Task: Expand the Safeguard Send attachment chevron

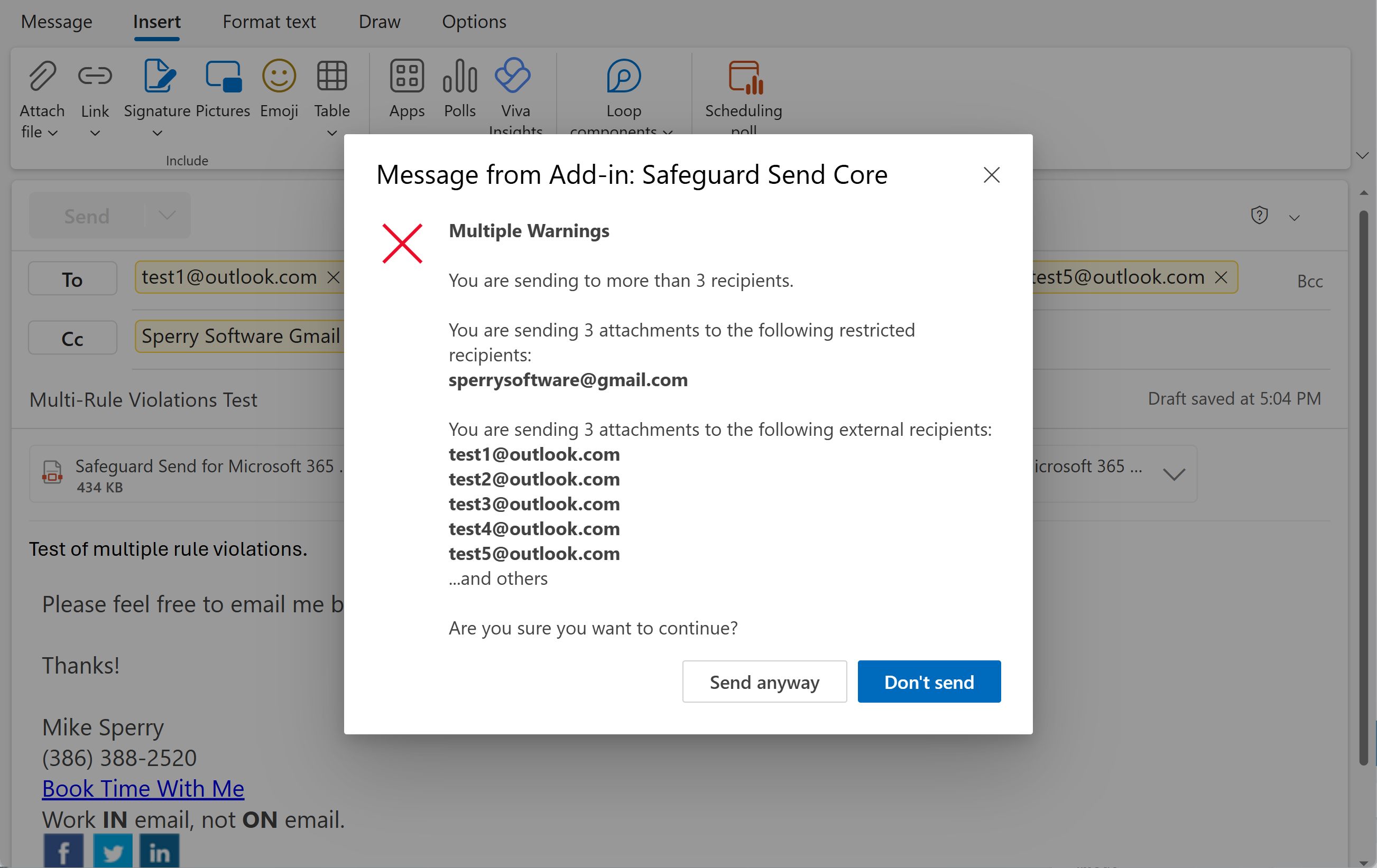Action: coord(1175,474)
